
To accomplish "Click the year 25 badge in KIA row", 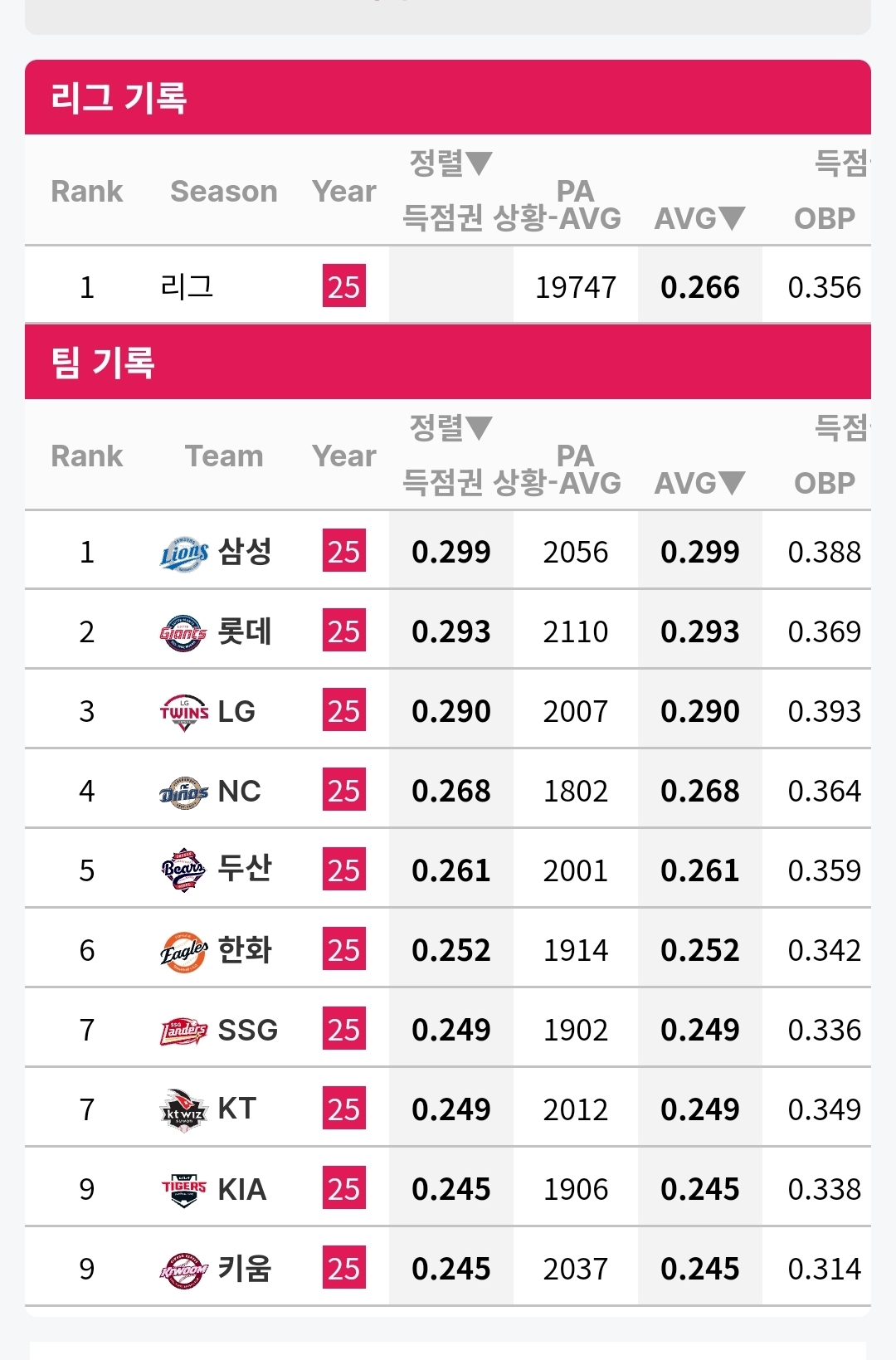I will click(x=344, y=1189).
